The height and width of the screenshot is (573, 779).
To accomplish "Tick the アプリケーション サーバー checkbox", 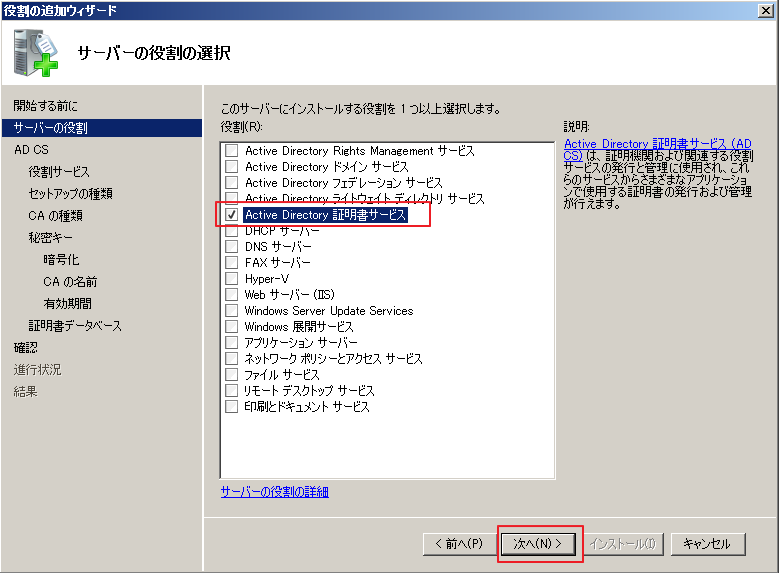I will coord(232,342).
